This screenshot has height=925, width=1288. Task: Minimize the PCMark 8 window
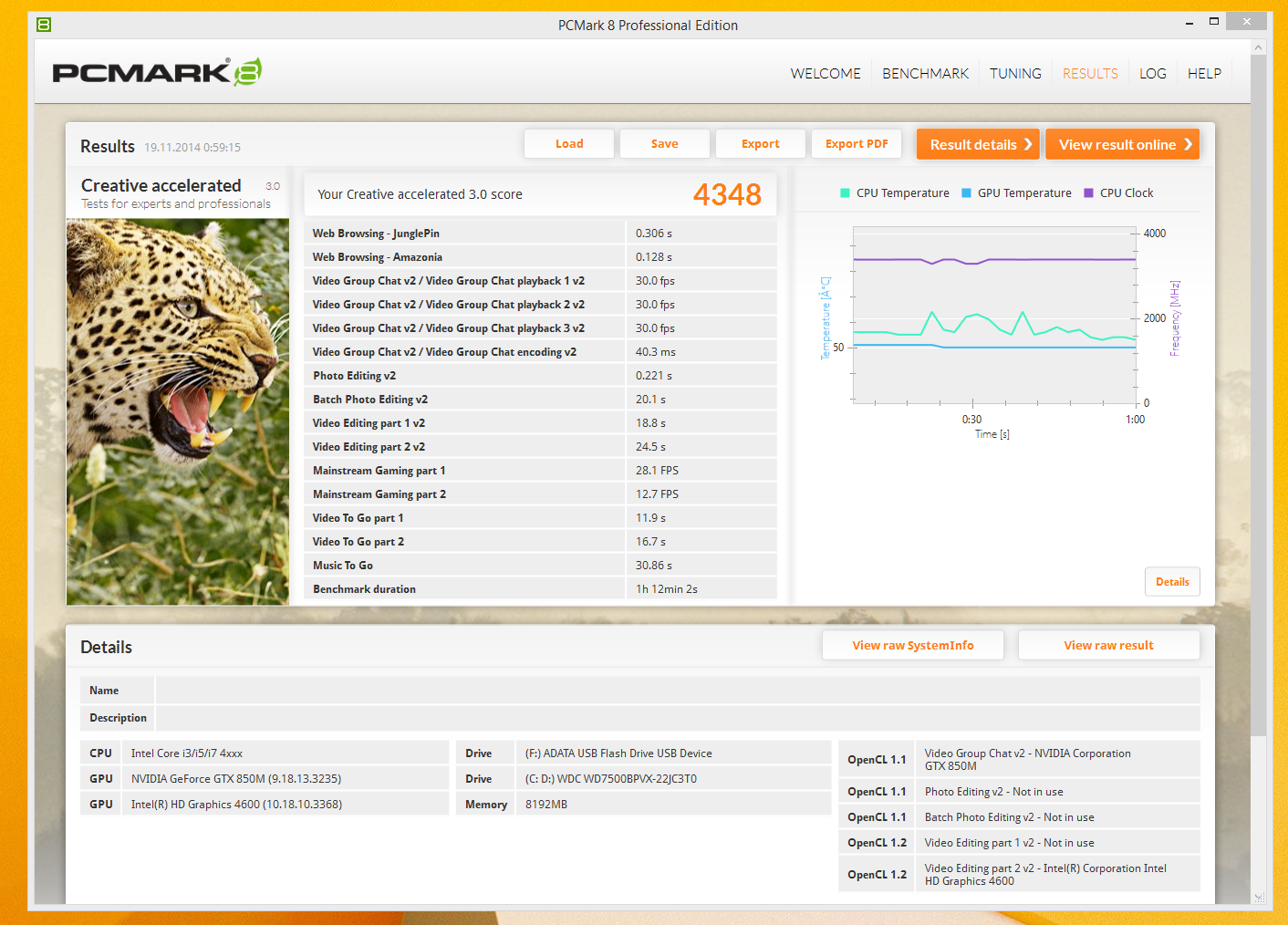tap(1189, 23)
